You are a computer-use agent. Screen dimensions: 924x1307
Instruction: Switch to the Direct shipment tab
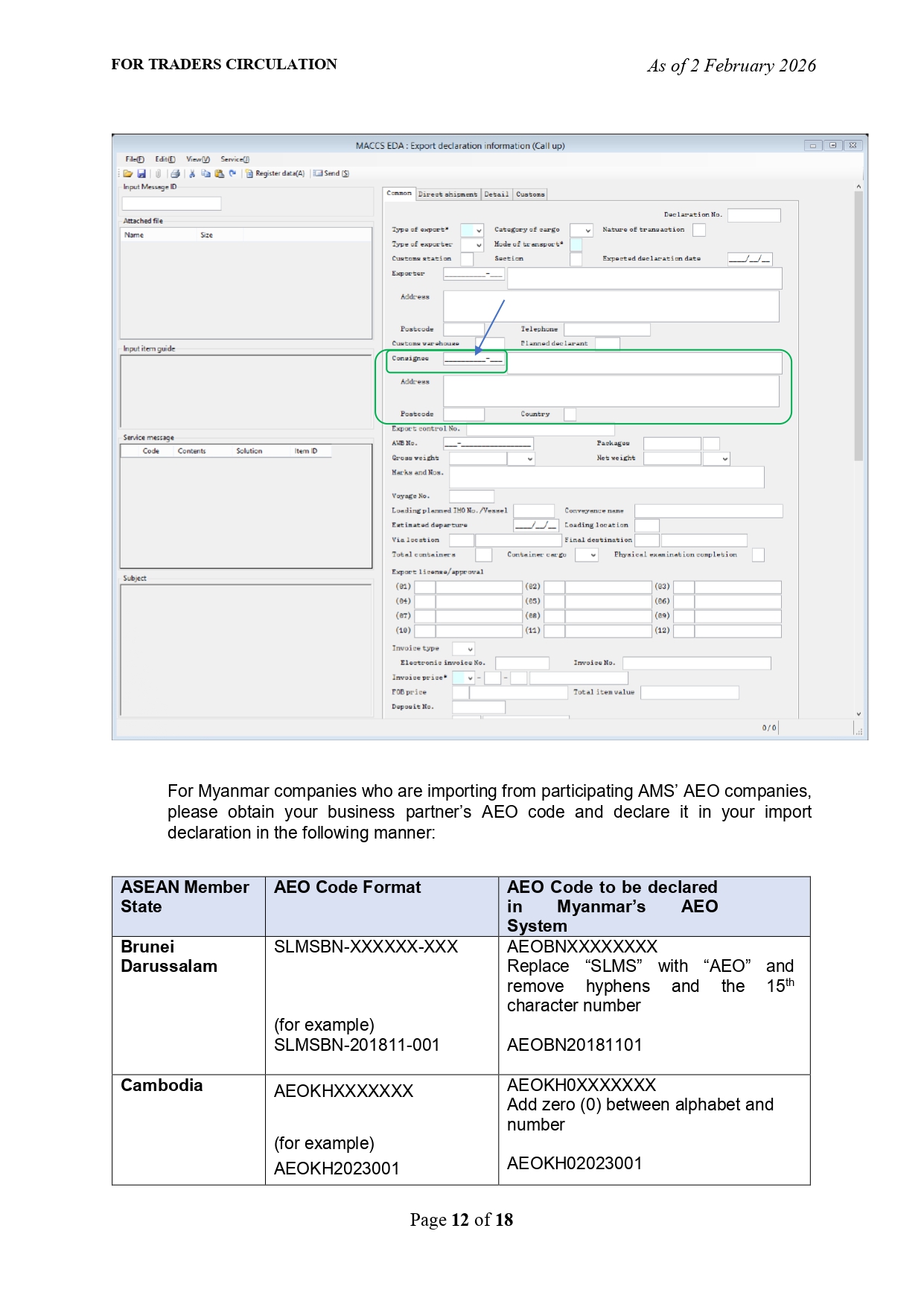pyautogui.click(x=447, y=194)
